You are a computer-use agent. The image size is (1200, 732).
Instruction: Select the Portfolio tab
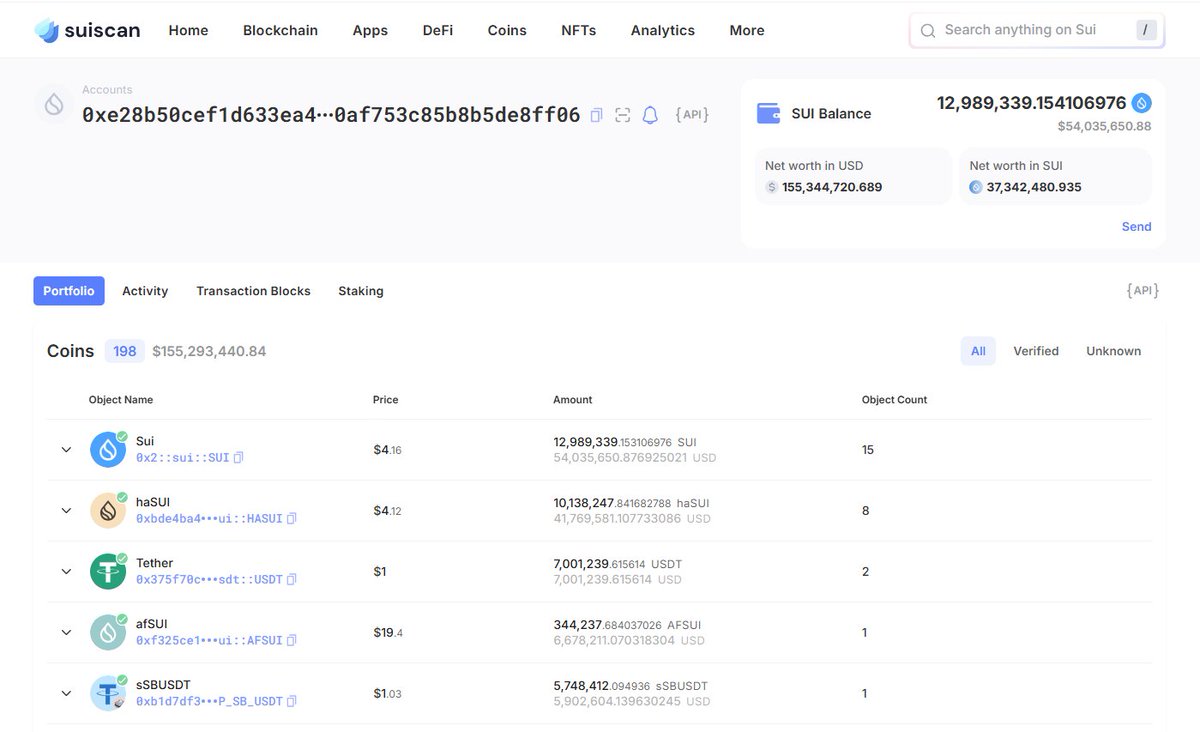[x=69, y=291]
